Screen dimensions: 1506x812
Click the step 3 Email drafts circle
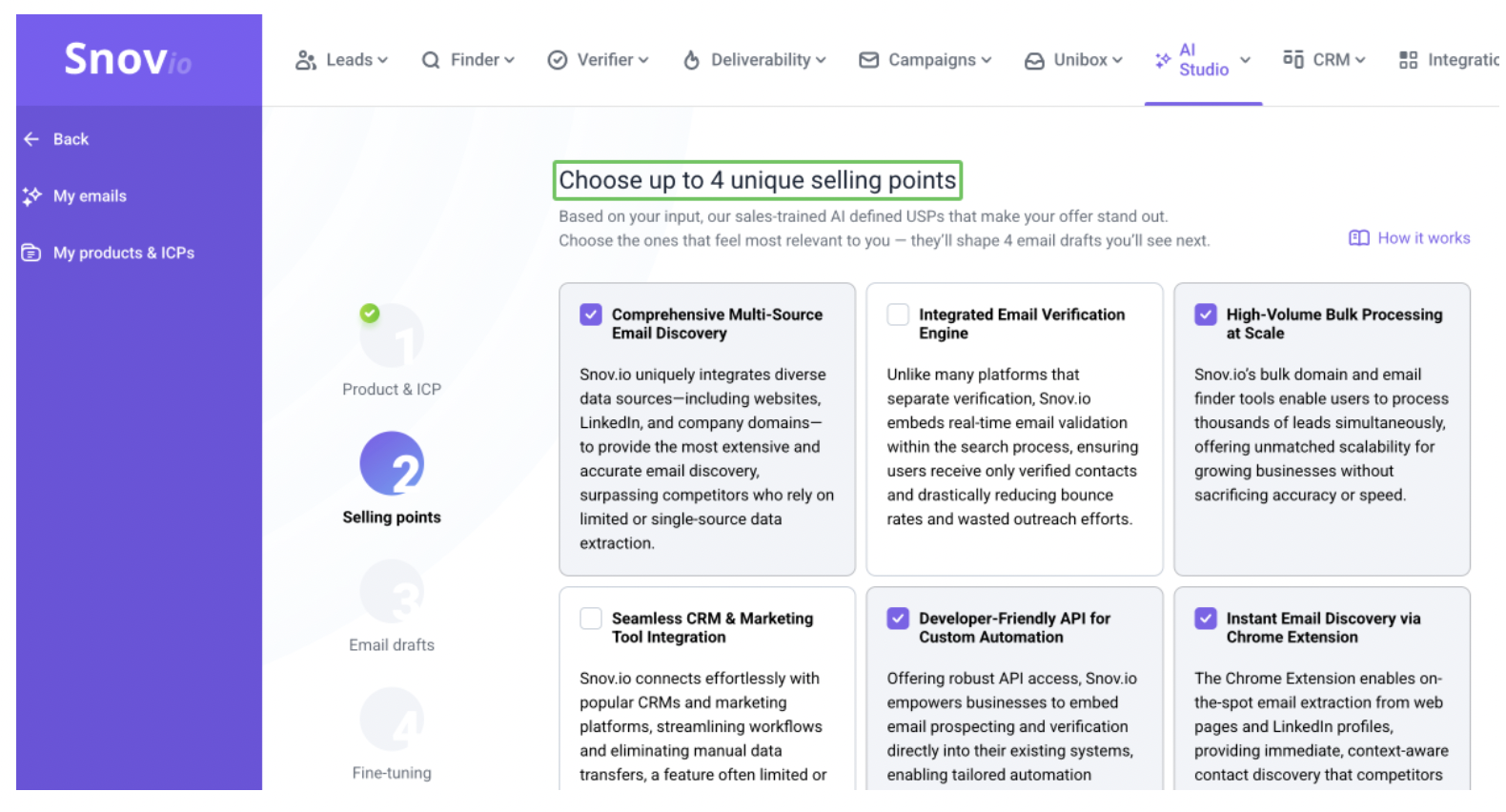point(392,591)
